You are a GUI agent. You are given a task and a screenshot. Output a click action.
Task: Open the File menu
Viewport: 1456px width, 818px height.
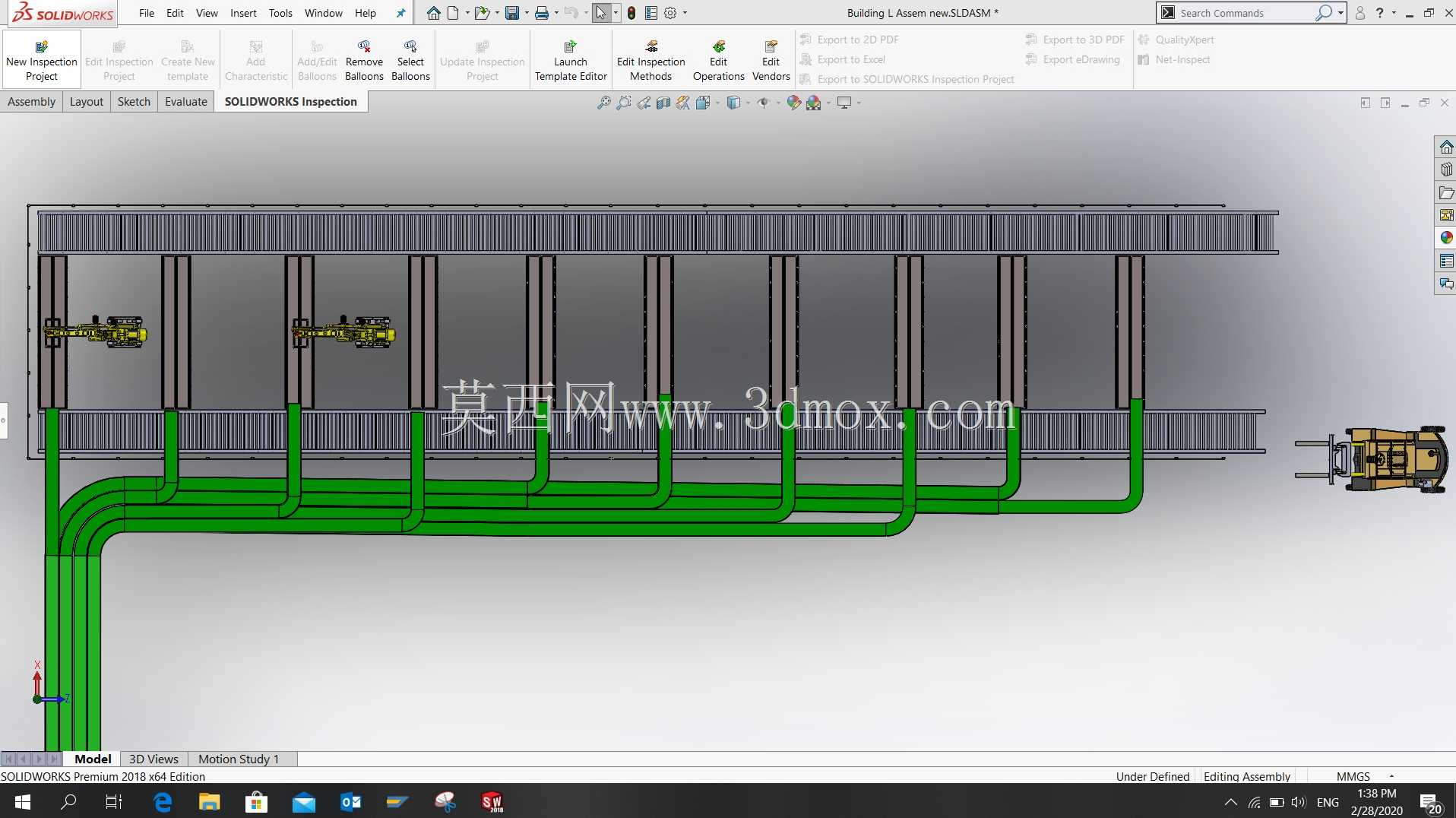point(147,13)
